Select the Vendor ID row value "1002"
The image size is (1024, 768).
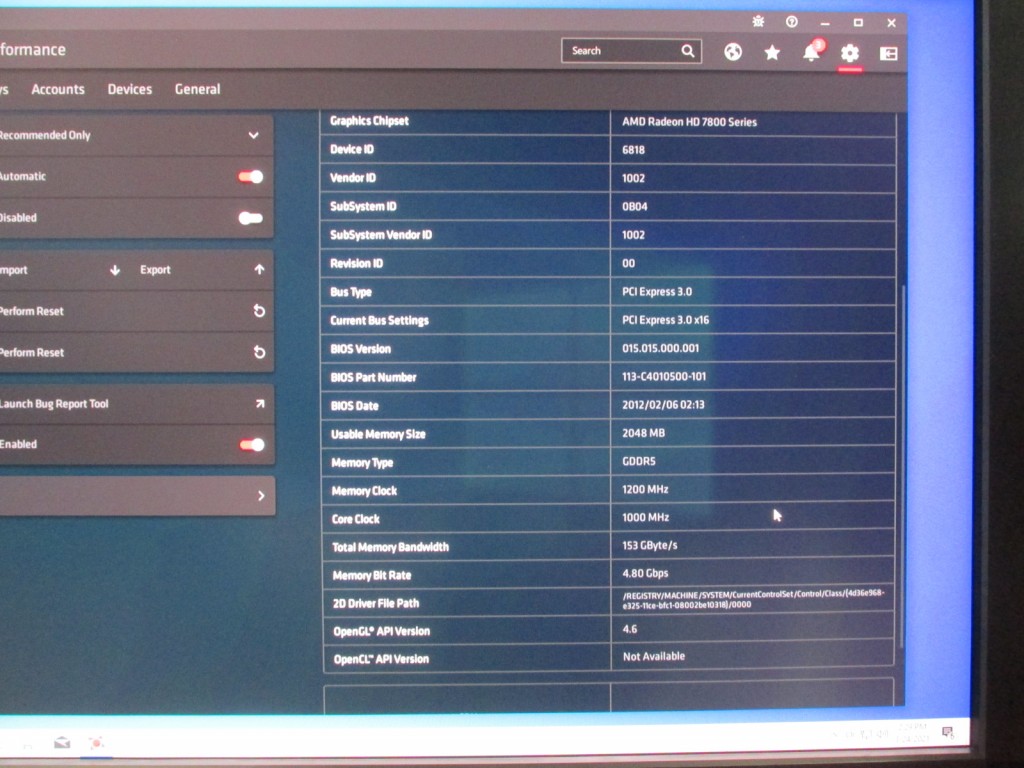pos(633,178)
